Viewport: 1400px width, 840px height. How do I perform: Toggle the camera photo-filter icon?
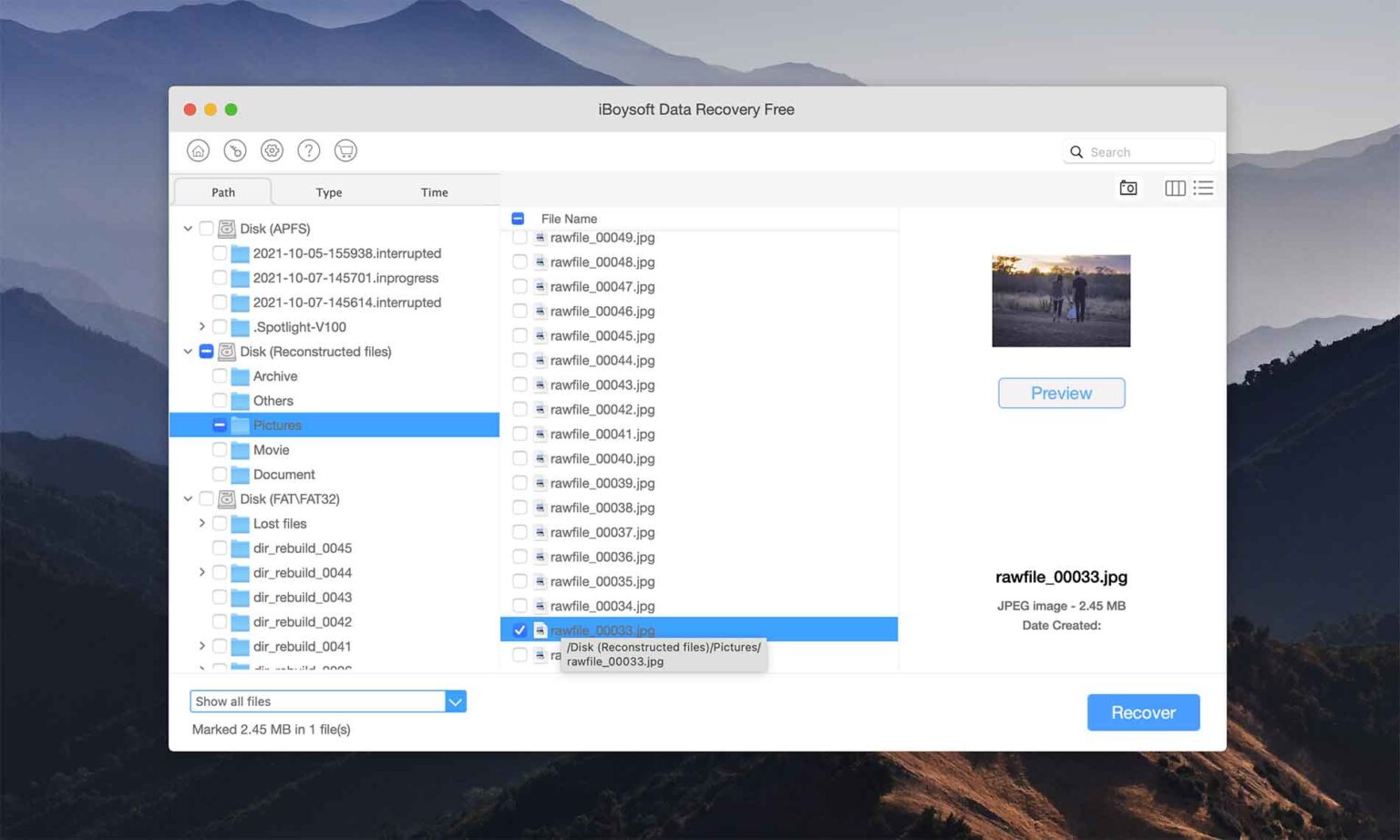(x=1127, y=188)
